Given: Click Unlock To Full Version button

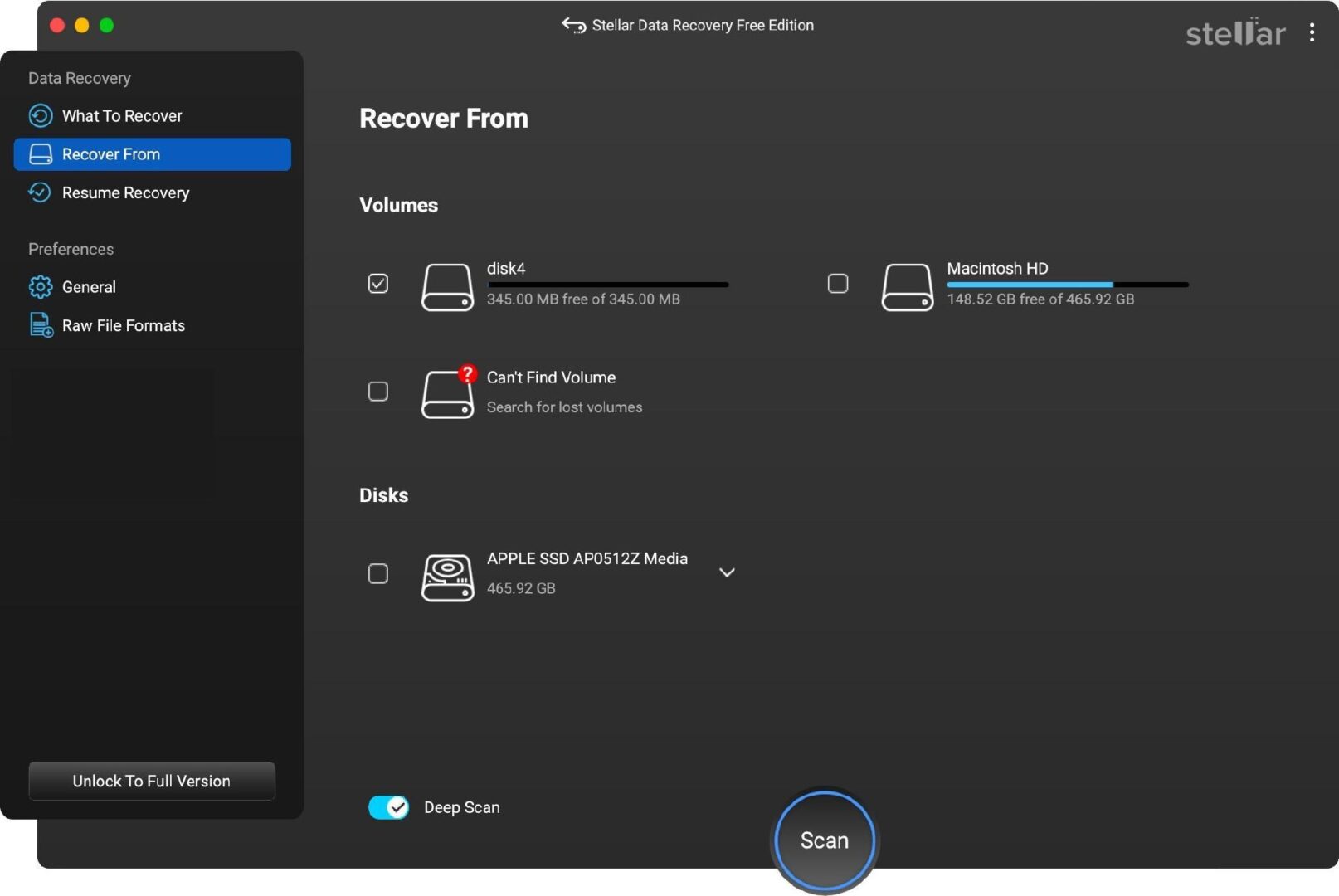Looking at the screenshot, I should pos(152,781).
